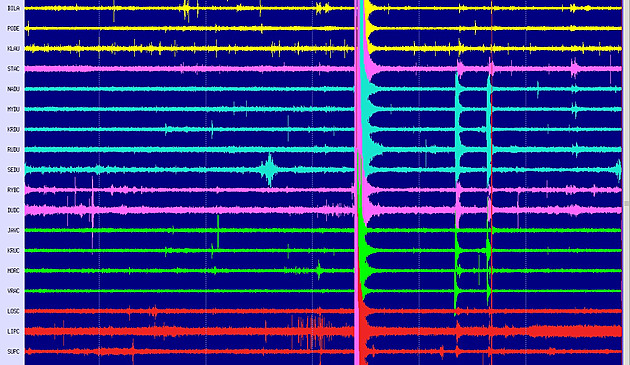Choose the KRDU station label
This screenshot has width=630, height=365.
13,129
